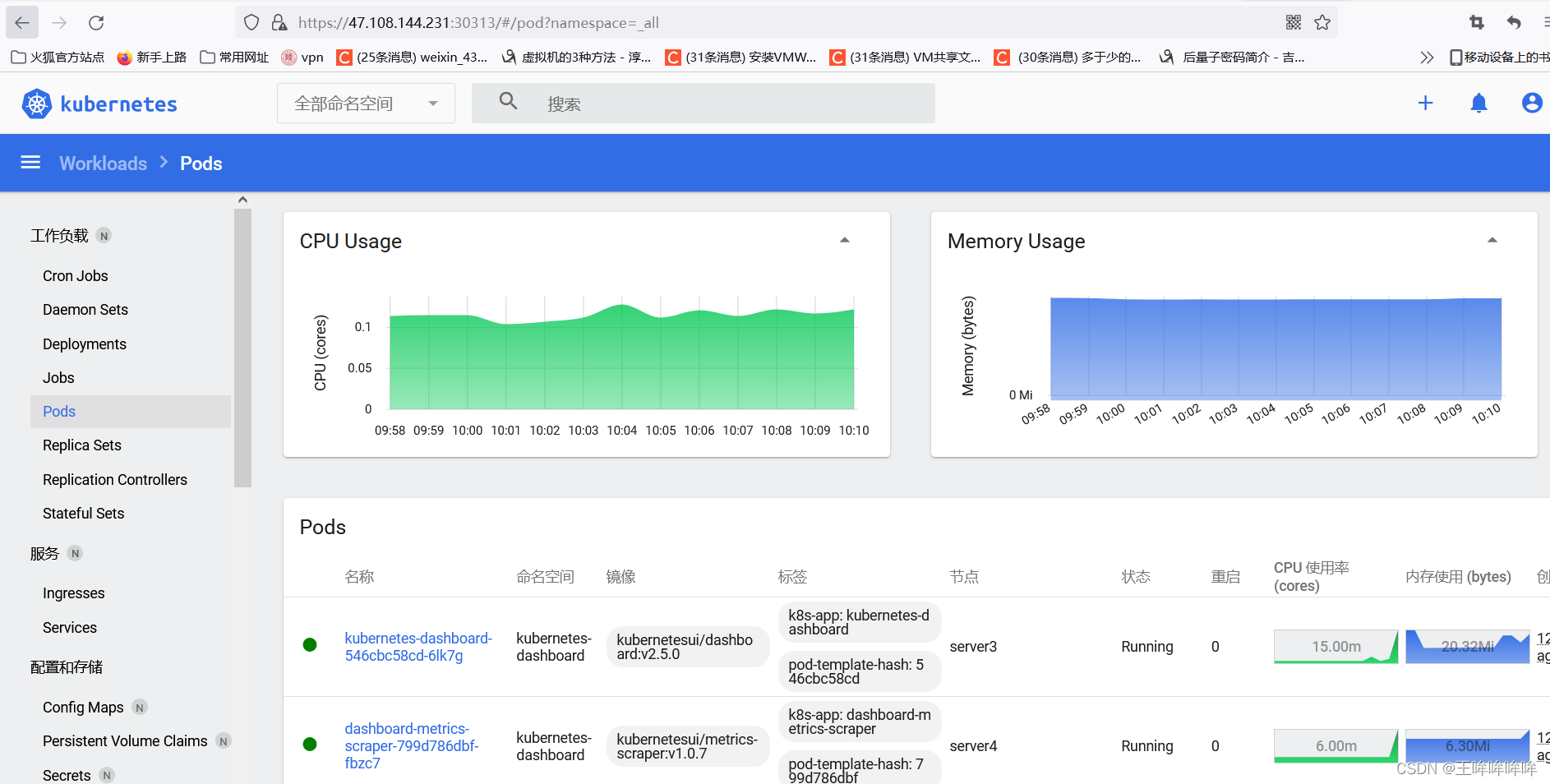Click the 15.00m CPU sparkline
Image resolution: width=1550 pixels, height=784 pixels.
(1335, 646)
